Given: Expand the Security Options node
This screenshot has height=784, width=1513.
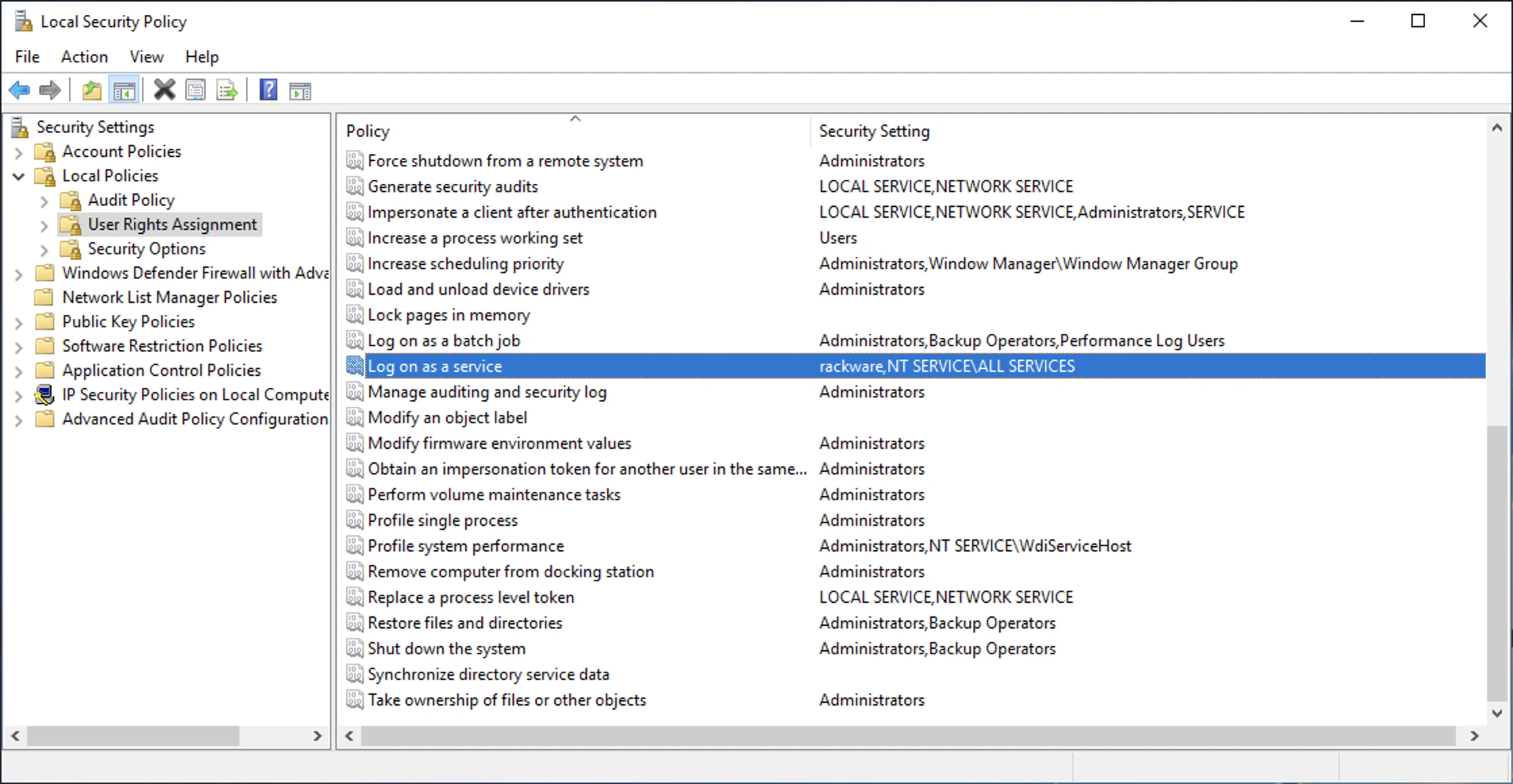Looking at the screenshot, I should (44, 251).
